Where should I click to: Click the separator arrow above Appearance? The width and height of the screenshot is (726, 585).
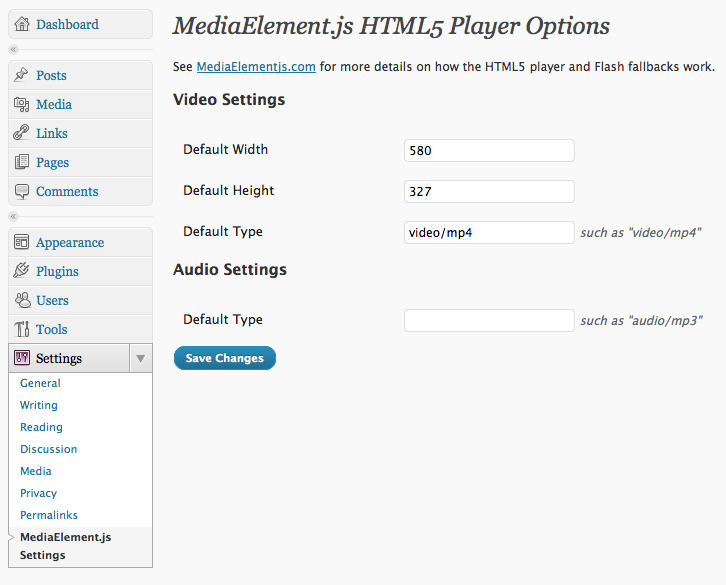tap(13, 216)
